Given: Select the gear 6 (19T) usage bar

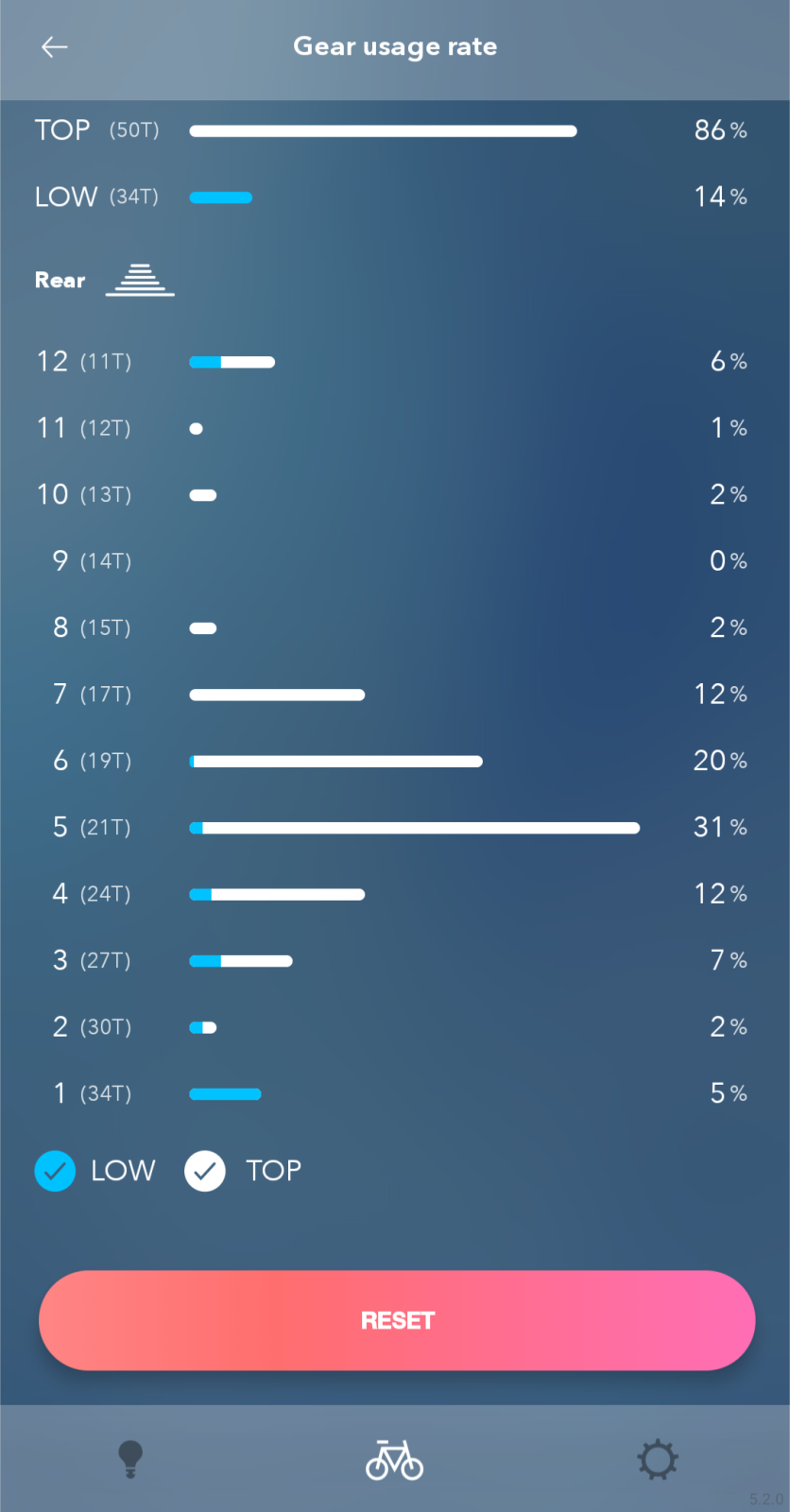Looking at the screenshot, I should coord(335,761).
